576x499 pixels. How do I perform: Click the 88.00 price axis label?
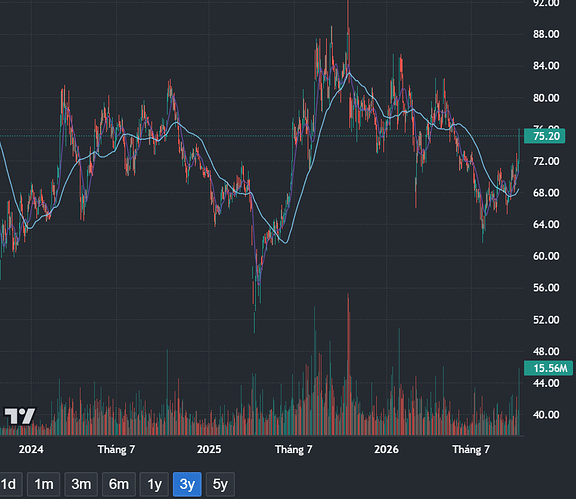pyautogui.click(x=546, y=34)
